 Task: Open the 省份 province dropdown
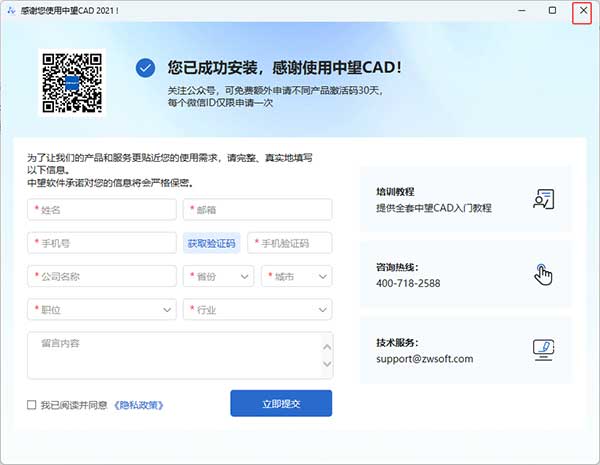click(x=218, y=276)
